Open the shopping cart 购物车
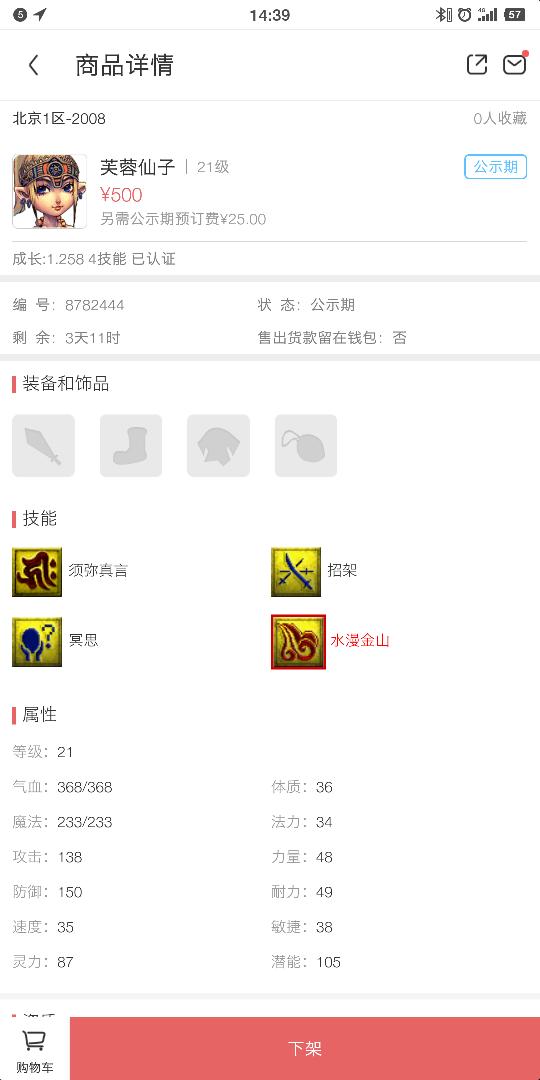This screenshot has width=540, height=1080. pos(34,1048)
